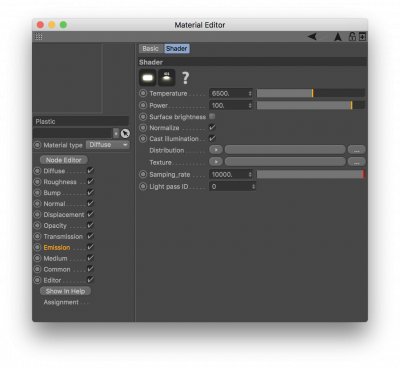Click the Light pass ID animation dot

[143, 186]
